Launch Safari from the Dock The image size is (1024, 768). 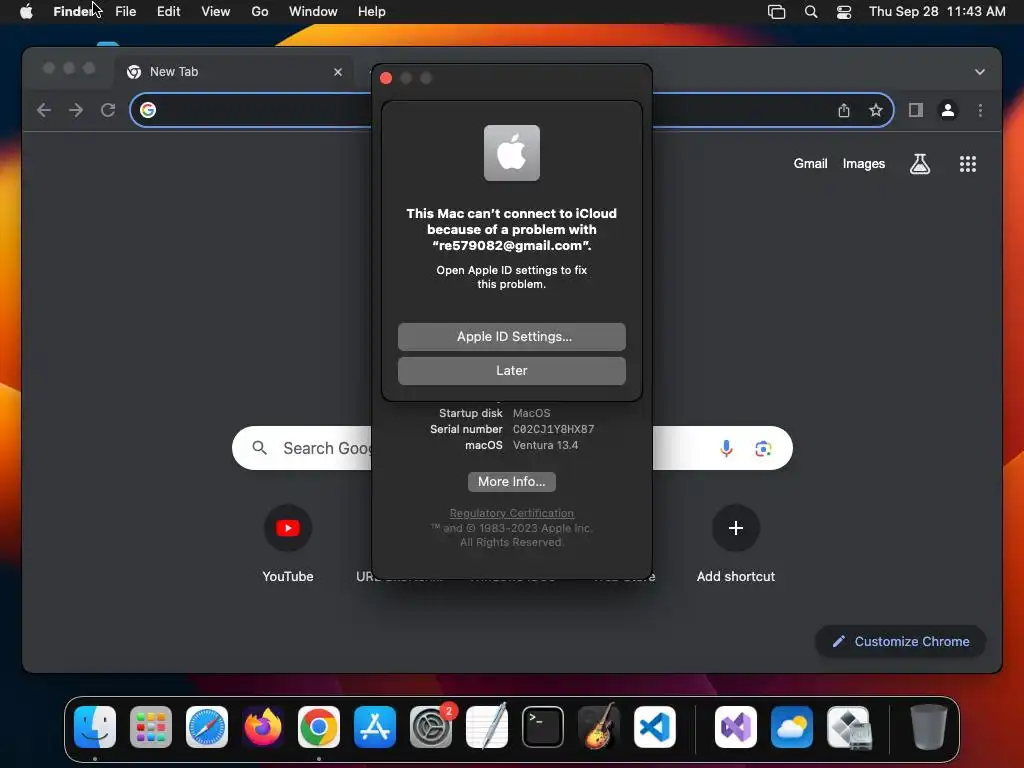(207, 727)
